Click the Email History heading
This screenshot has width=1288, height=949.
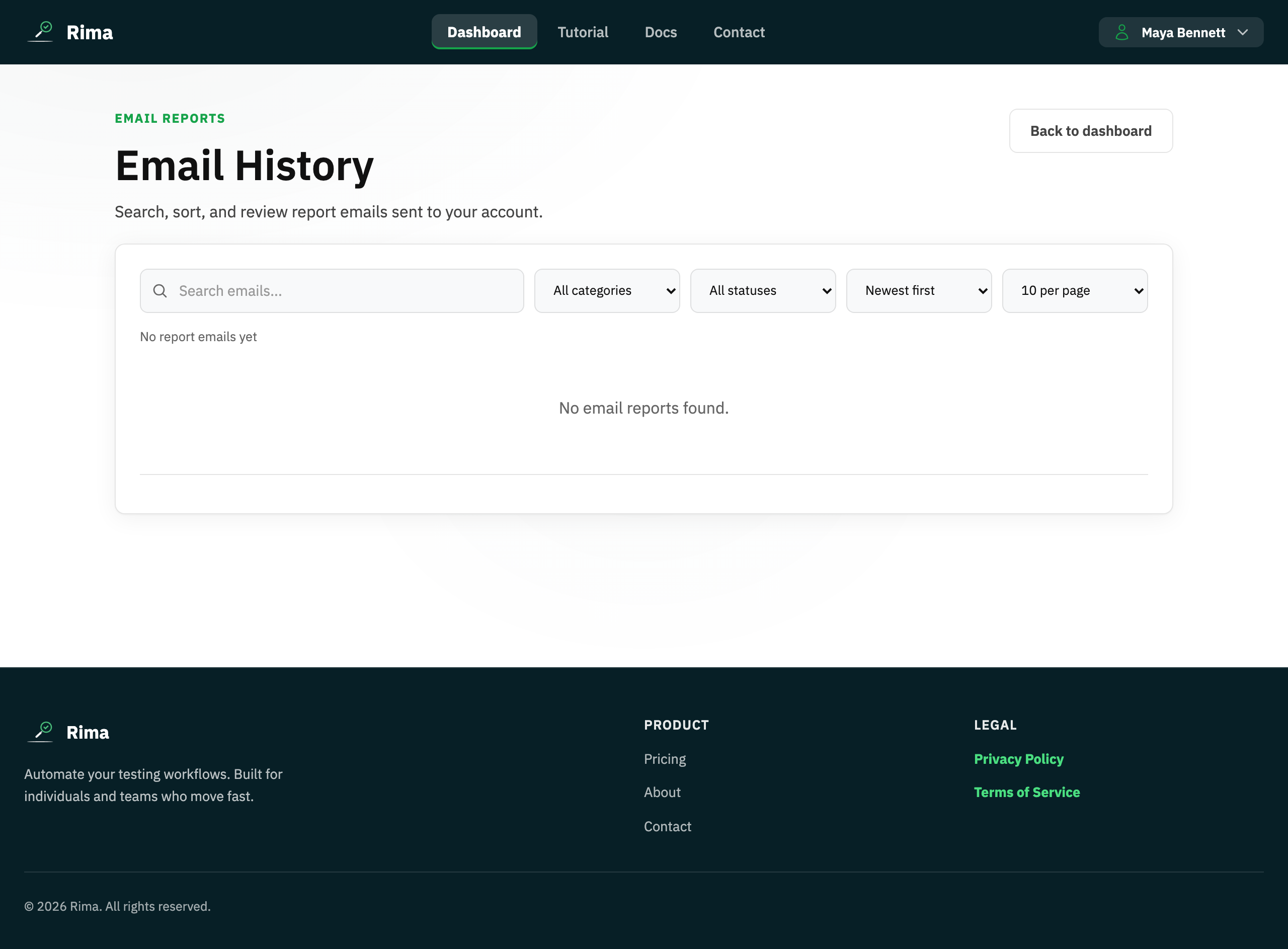(244, 166)
